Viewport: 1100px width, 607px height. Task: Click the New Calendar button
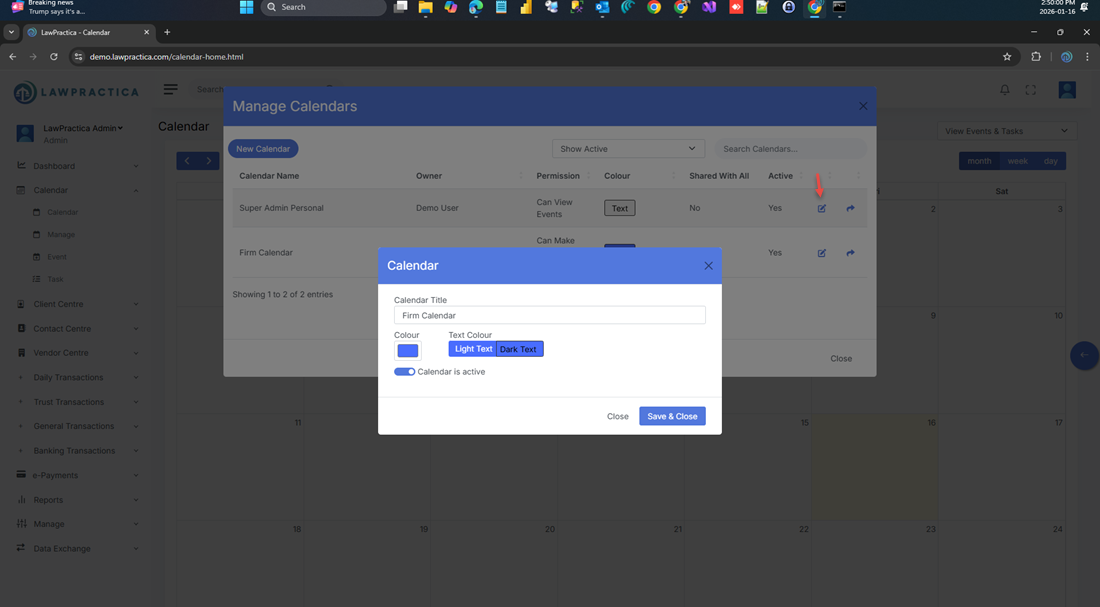click(x=263, y=149)
